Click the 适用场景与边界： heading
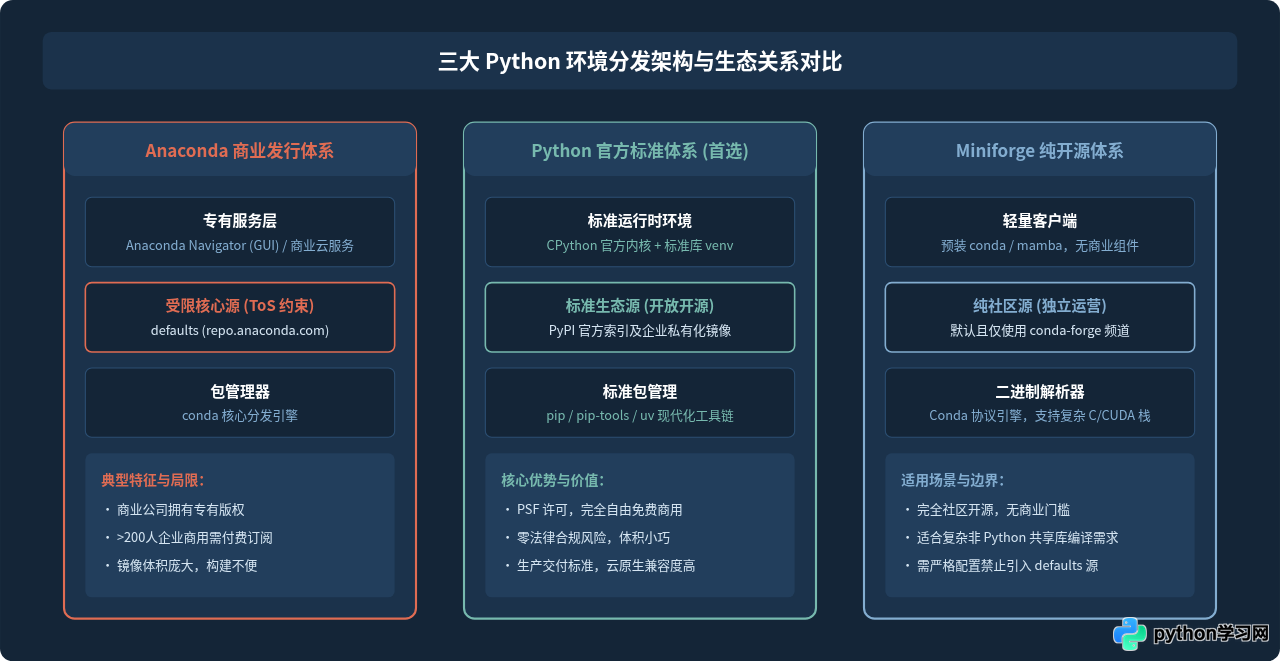The width and height of the screenshot is (1280, 662). (952, 480)
